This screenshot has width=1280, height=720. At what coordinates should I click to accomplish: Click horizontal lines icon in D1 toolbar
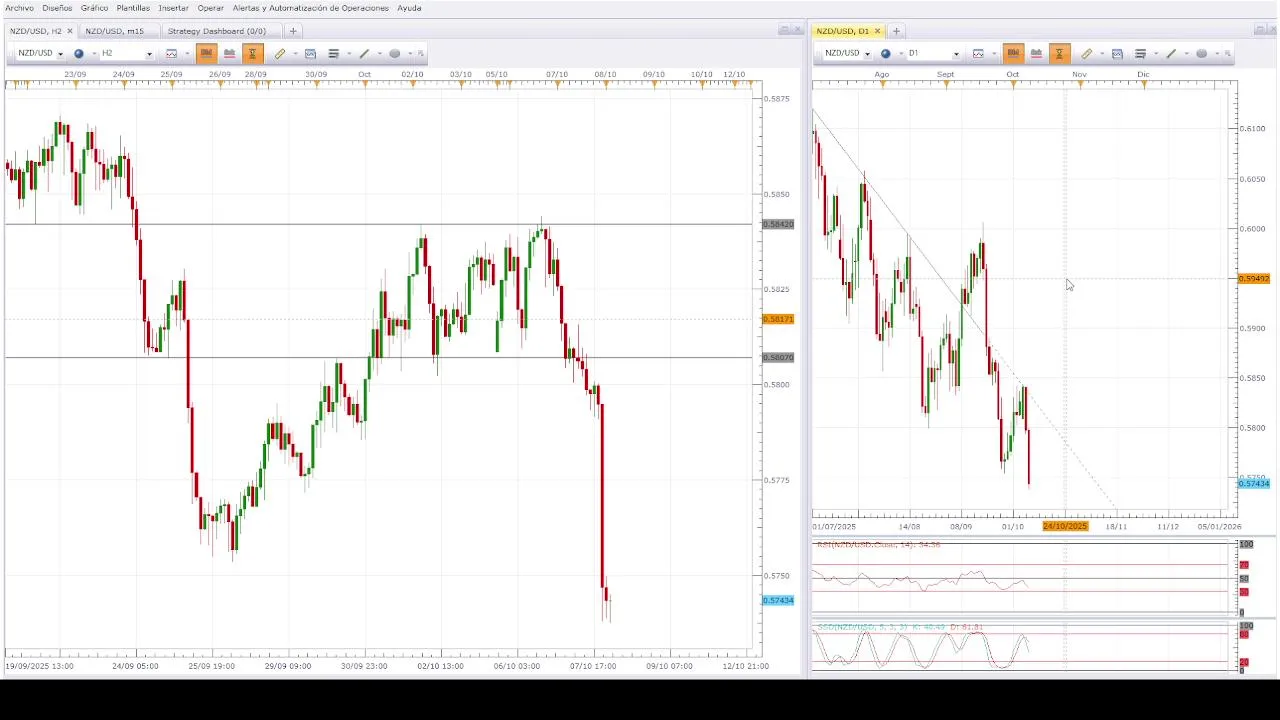click(1140, 54)
